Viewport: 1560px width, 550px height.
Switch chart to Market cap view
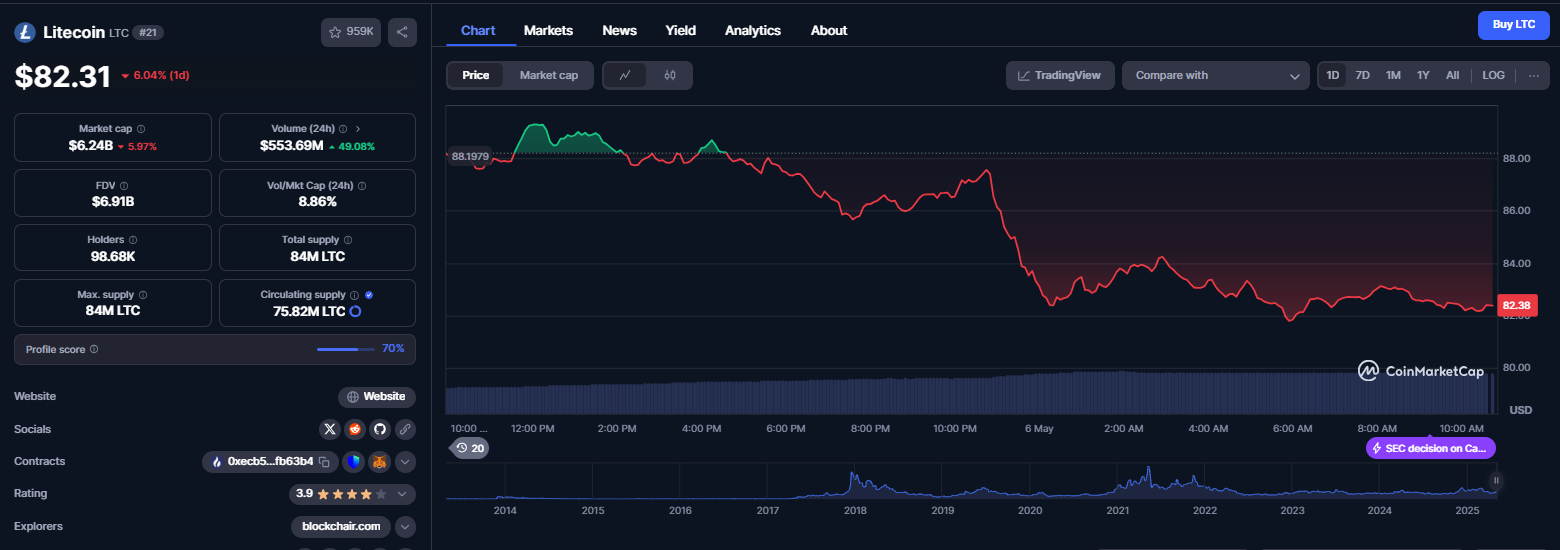[x=549, y=75]
